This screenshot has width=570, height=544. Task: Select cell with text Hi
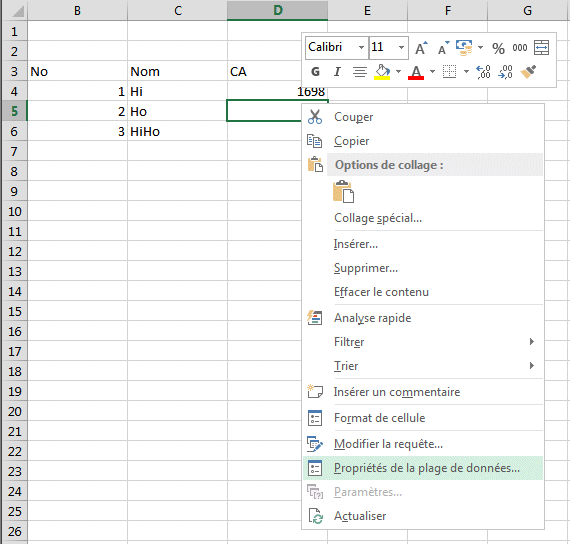pos(177,91)
